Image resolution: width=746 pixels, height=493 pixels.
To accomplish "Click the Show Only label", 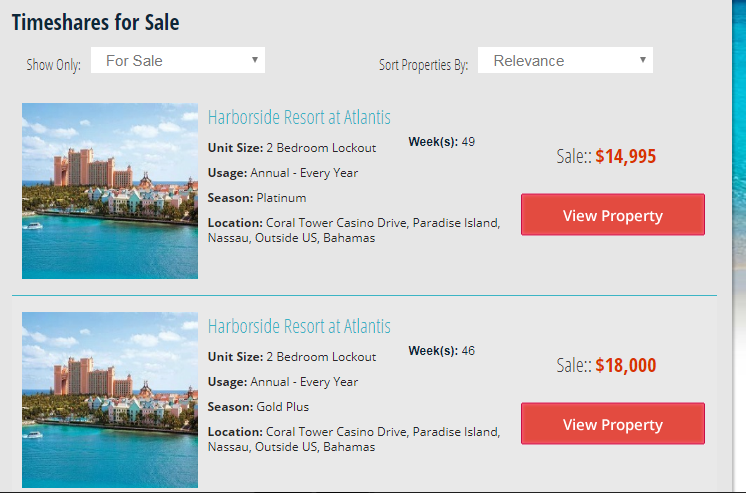I will (x=53, y=64).
